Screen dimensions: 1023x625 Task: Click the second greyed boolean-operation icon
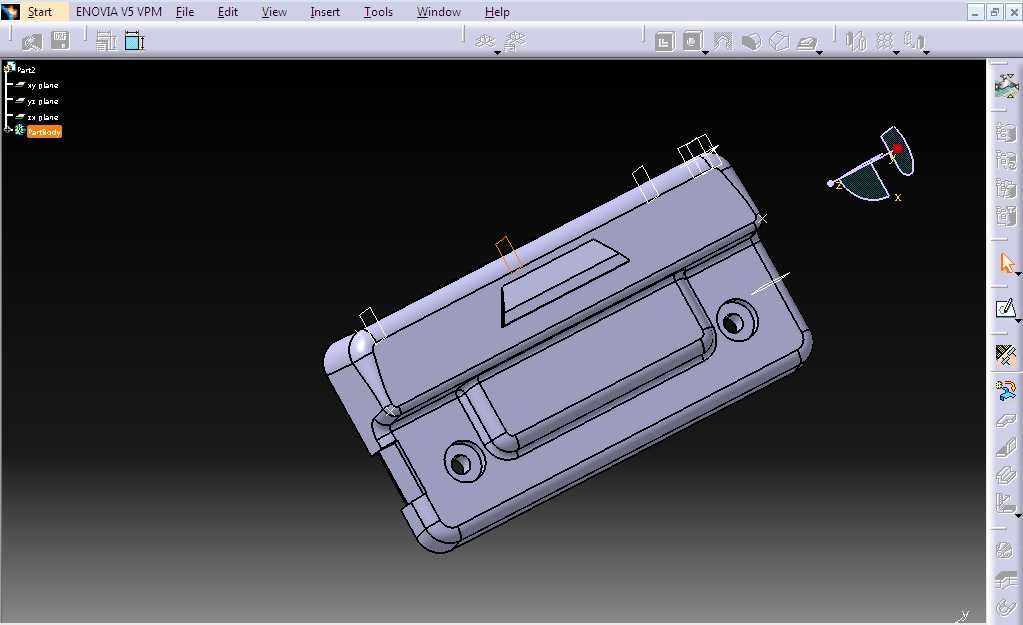click(x=1005, y=160)
